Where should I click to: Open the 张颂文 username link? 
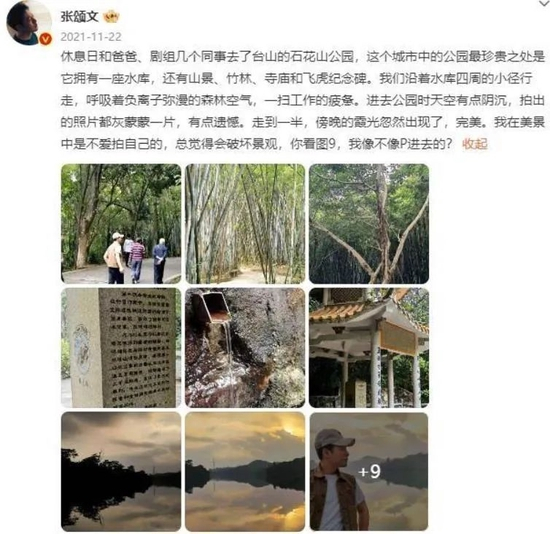[x=80, y=16]
